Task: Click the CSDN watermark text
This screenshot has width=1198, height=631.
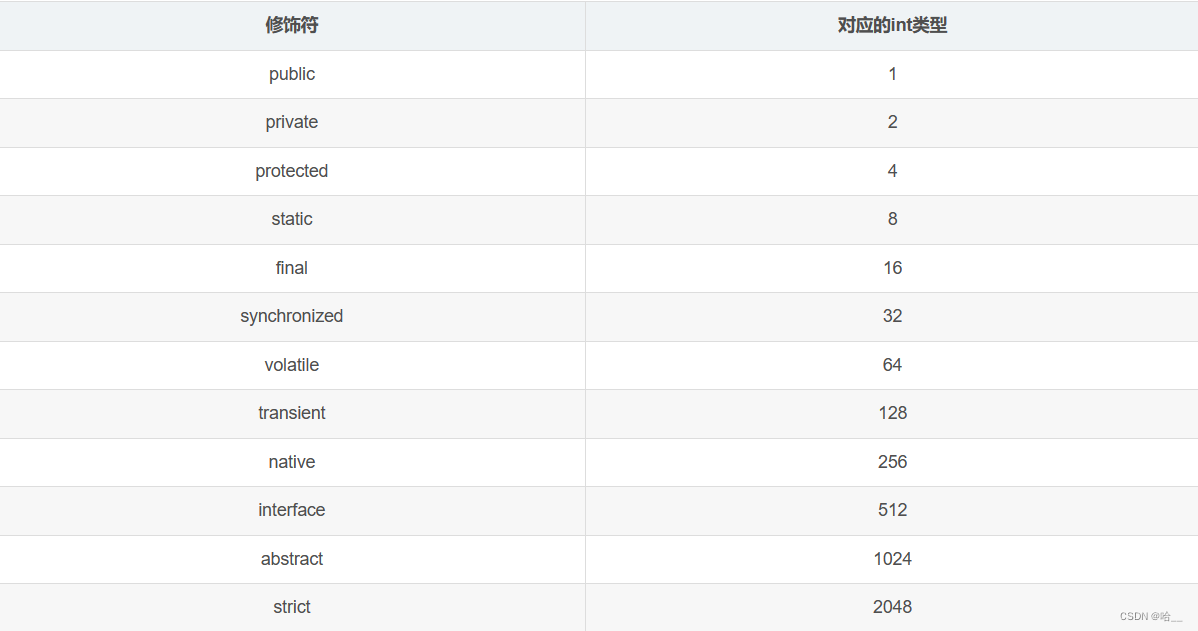Action: [1150, 617]
